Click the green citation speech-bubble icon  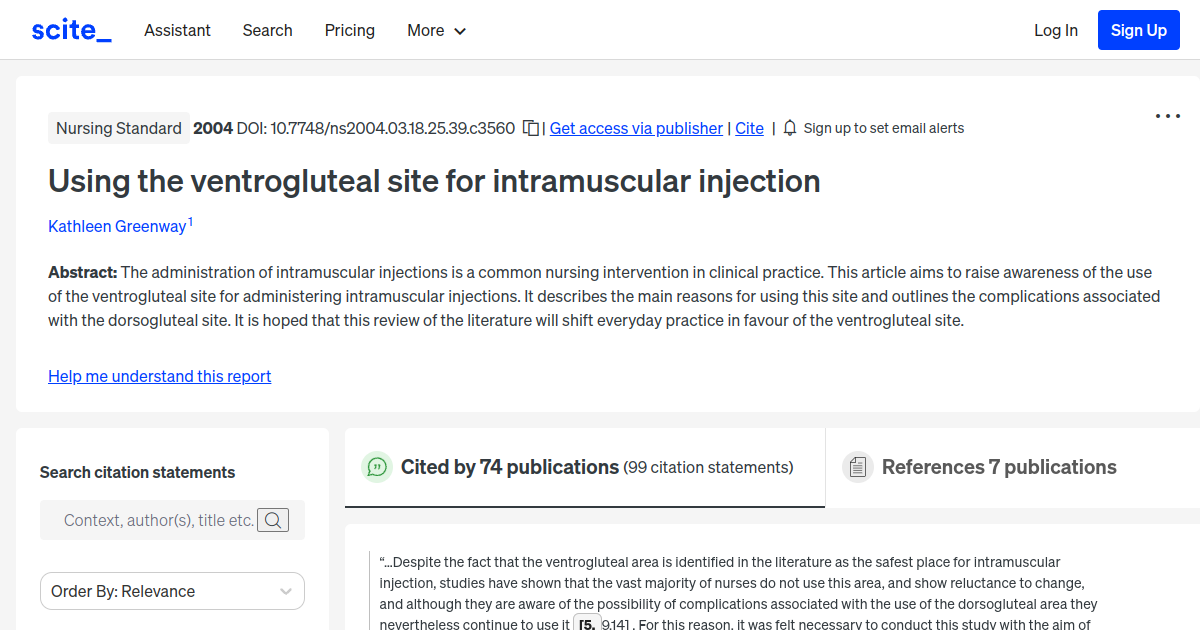coord(376,467)
